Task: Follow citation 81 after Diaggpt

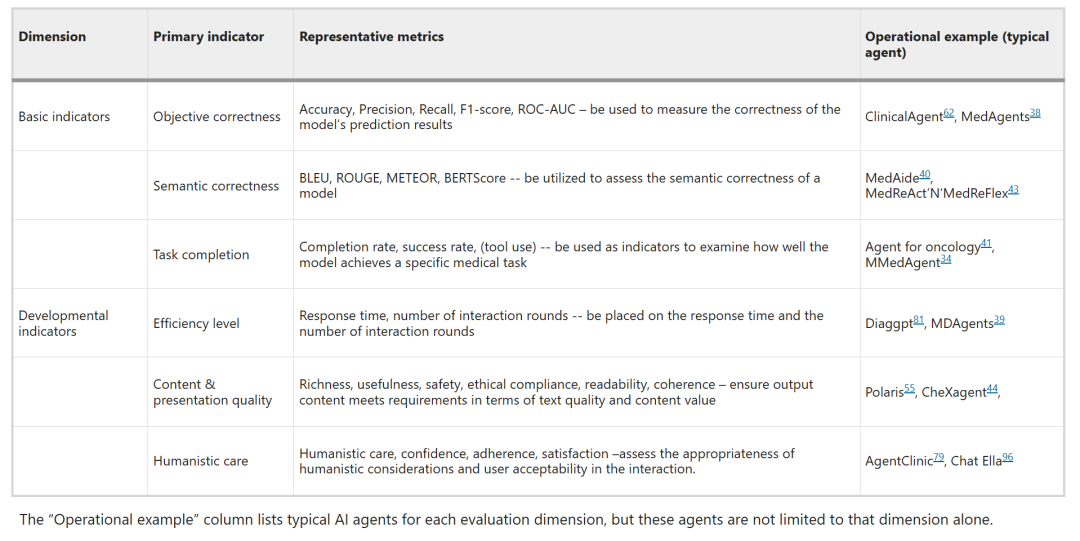Action: click(919, 320)
